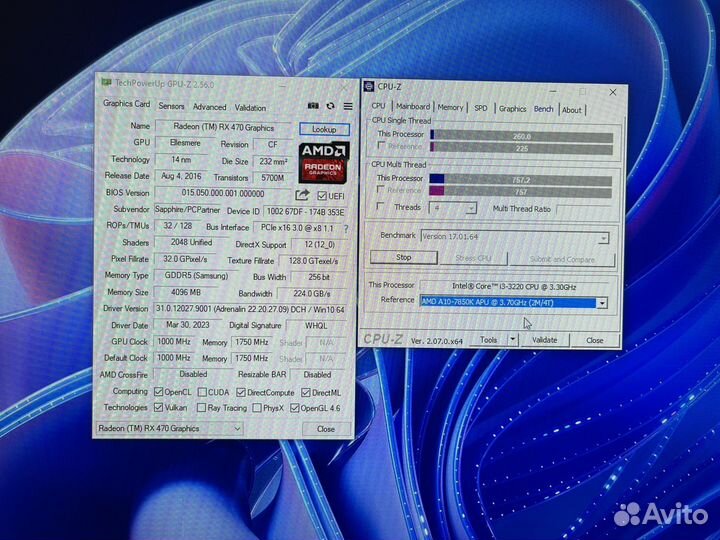Click the bus interface question mark icon

(346, 229)
